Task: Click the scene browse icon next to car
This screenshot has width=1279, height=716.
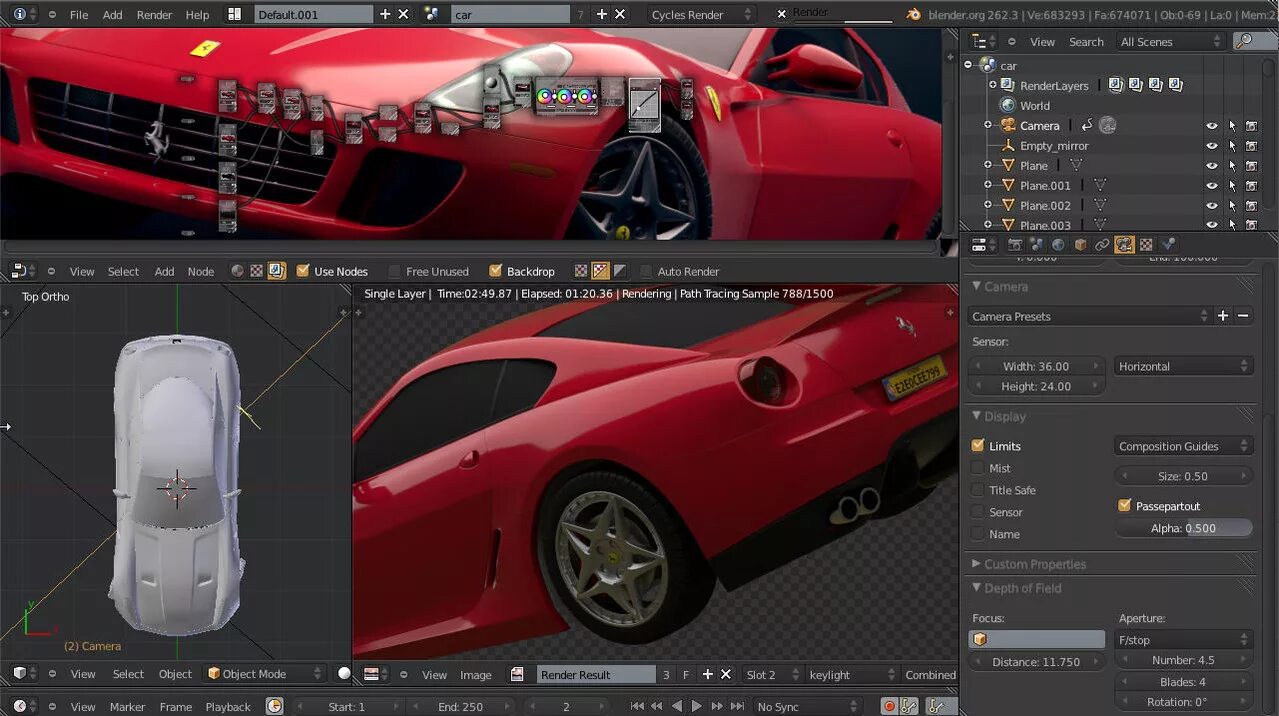Action: [432, 14]
